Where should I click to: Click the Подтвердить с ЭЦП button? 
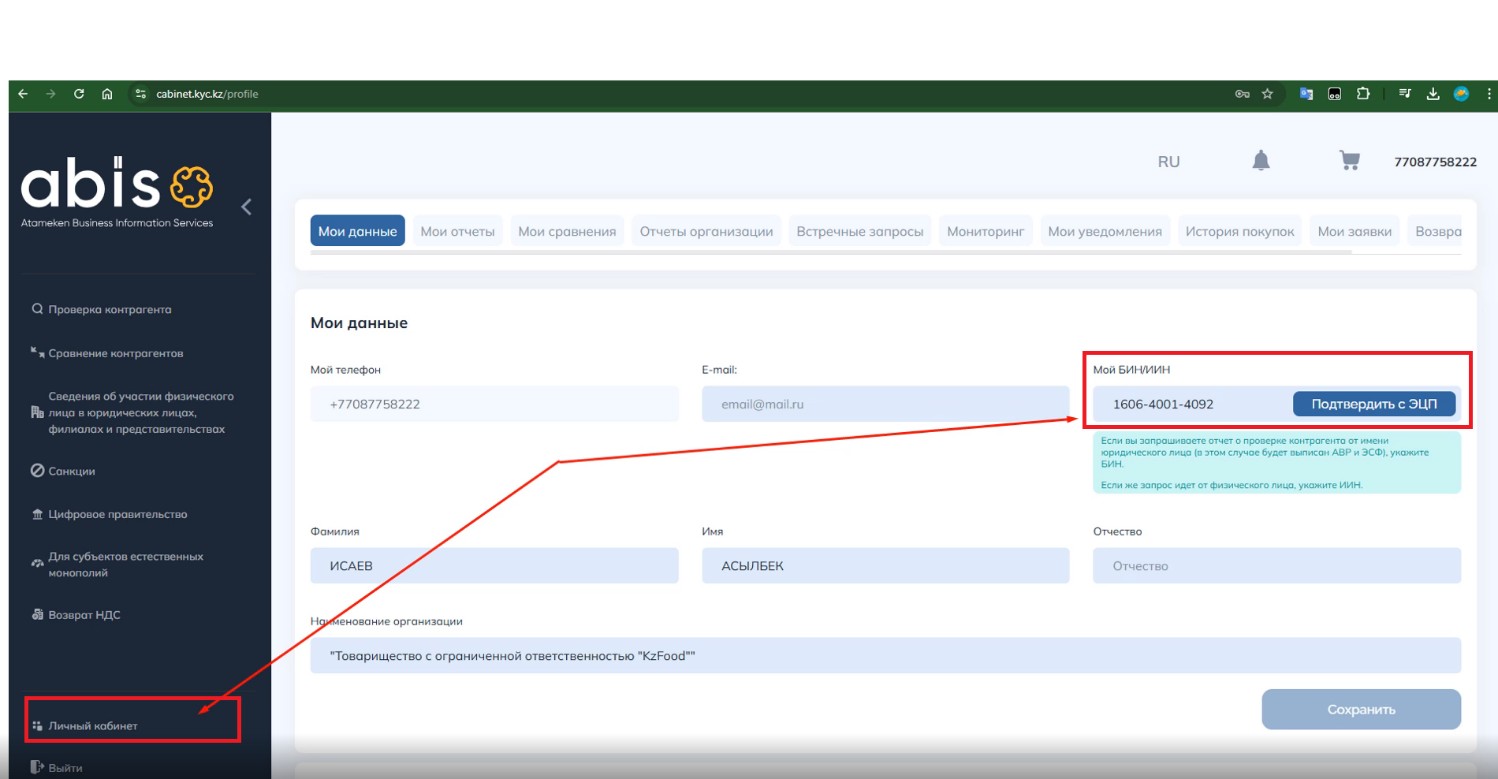coord(1373,404)
